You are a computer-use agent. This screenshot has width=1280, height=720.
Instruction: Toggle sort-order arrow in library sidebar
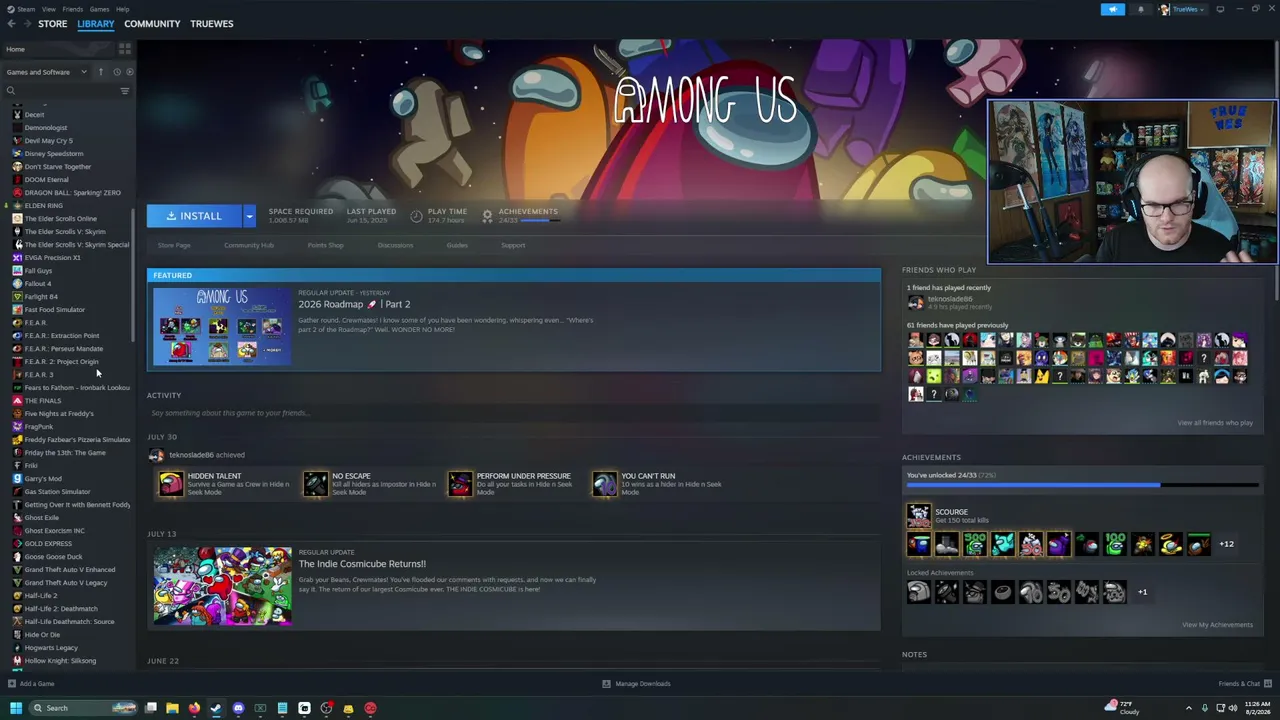[100, 72]
